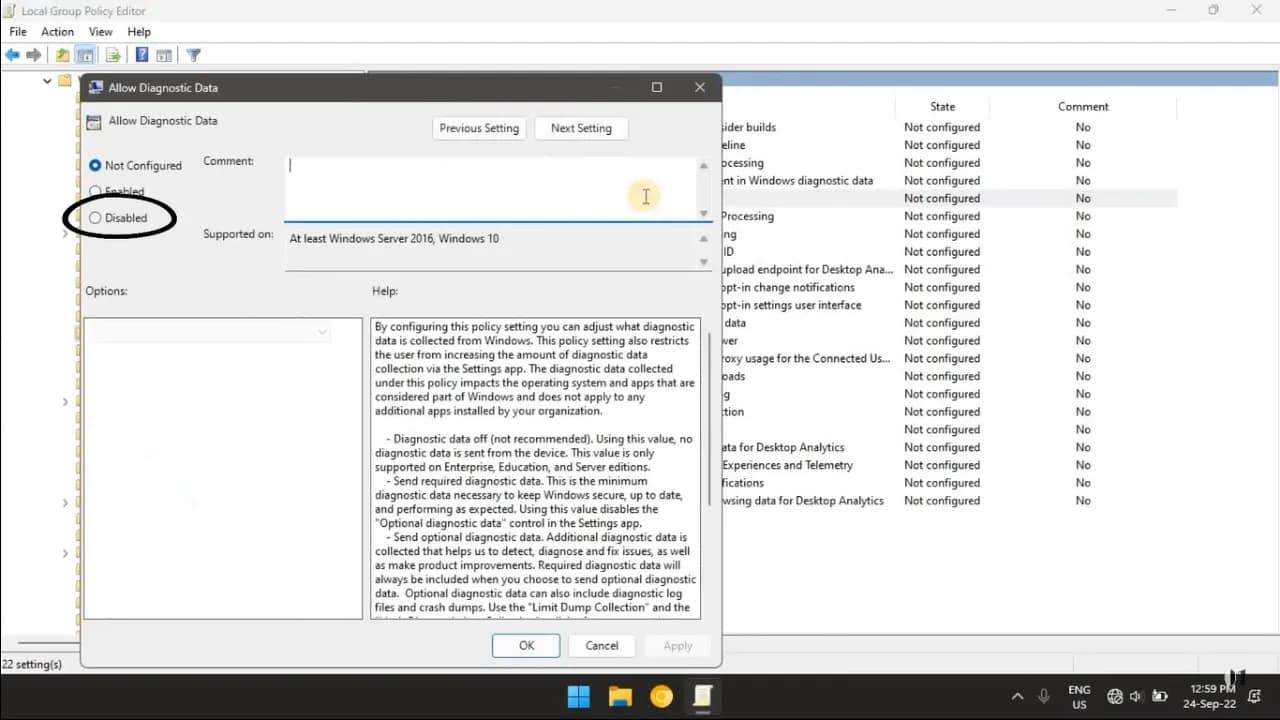The height and width of the screenshot is (720, 1280).
Task: Click the Allow Diagnostic Data dialog icon
Action: (x=95, y=87)
